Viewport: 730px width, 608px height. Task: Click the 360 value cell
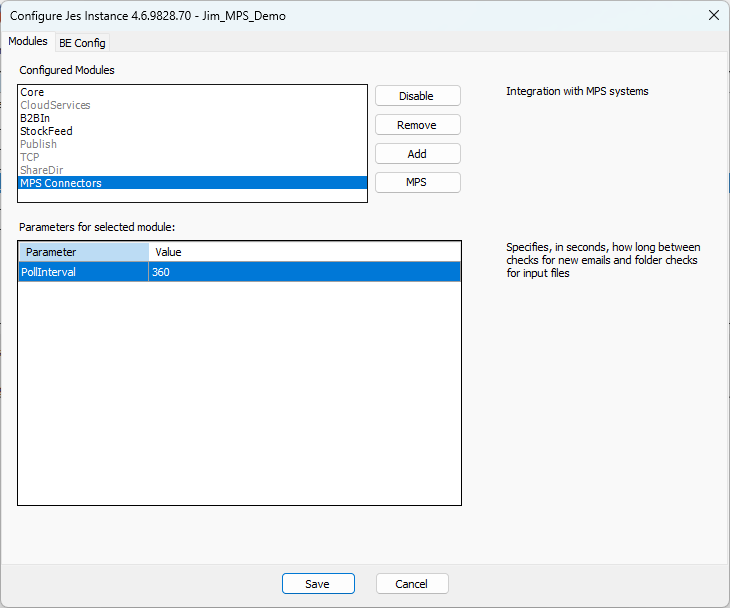[x=304, y=272]
